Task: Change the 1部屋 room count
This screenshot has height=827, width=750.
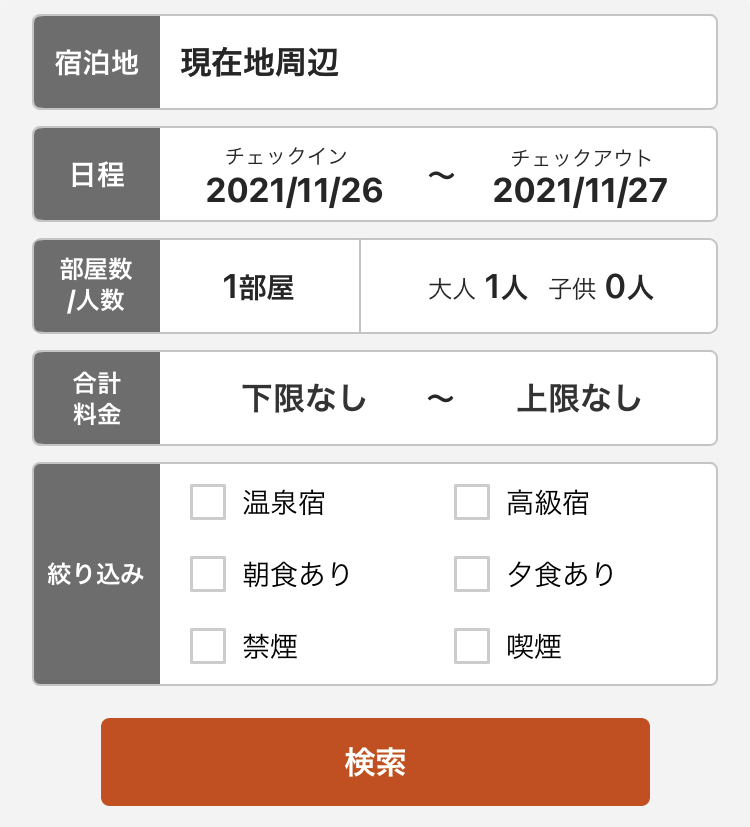Action: coord(259,286)
